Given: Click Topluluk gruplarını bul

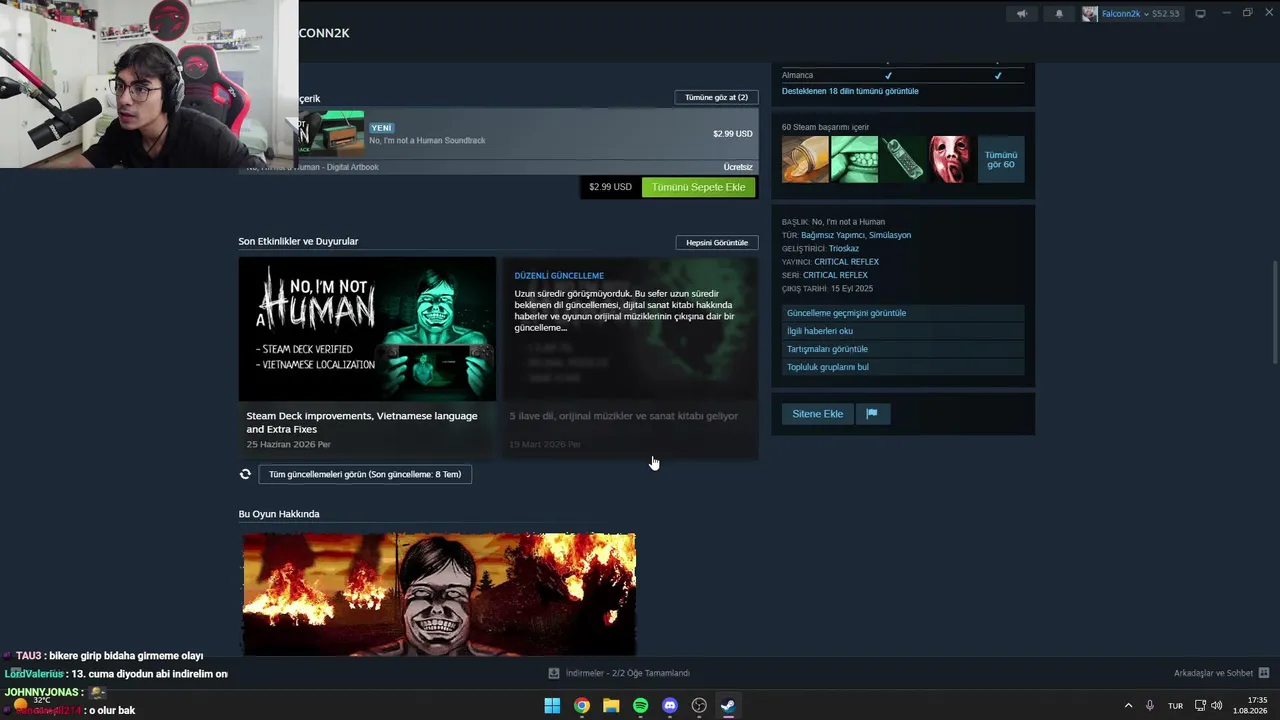Looking at the screenshot, I should (903, 367).
